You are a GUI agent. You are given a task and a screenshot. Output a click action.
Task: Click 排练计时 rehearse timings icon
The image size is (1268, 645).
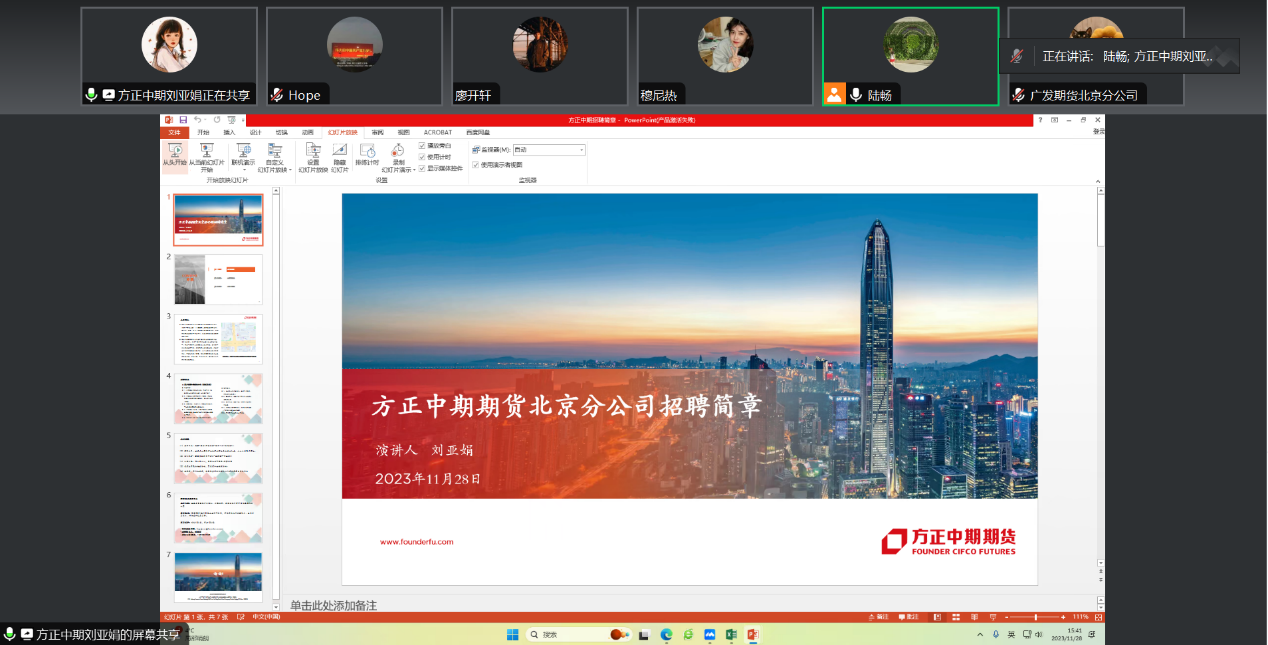(367, 153)
